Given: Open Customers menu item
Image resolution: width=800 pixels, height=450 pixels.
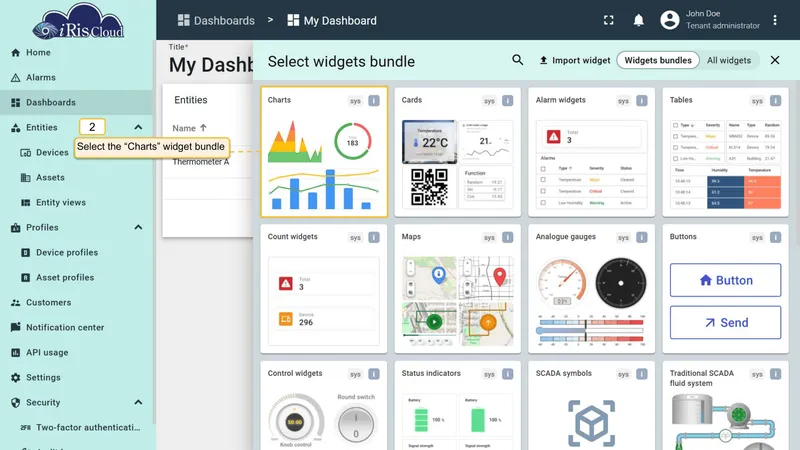Looking at the screenshot, I should point(77,303).
